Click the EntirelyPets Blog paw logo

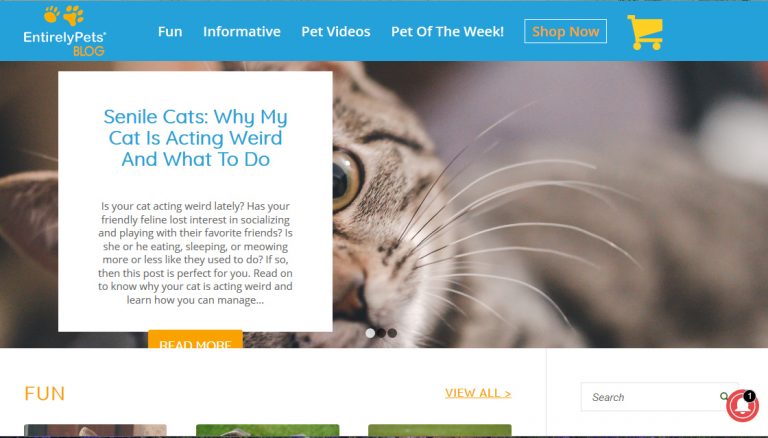coord(64,31)
